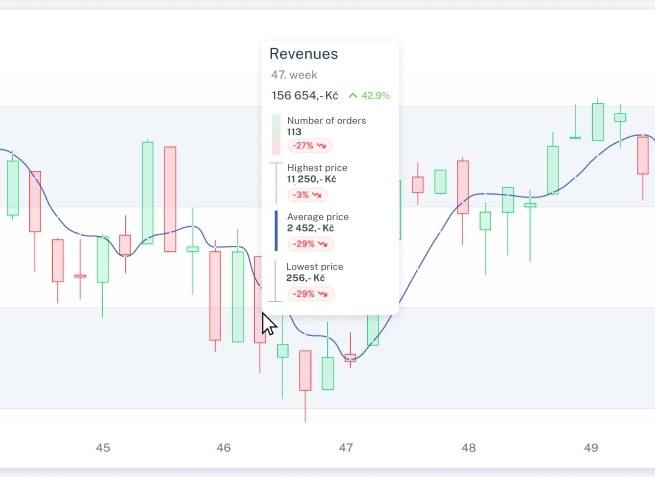This screenshot has width=655, height=477.
Task: Click the small red candle above week 47
Action: point(350,358)
